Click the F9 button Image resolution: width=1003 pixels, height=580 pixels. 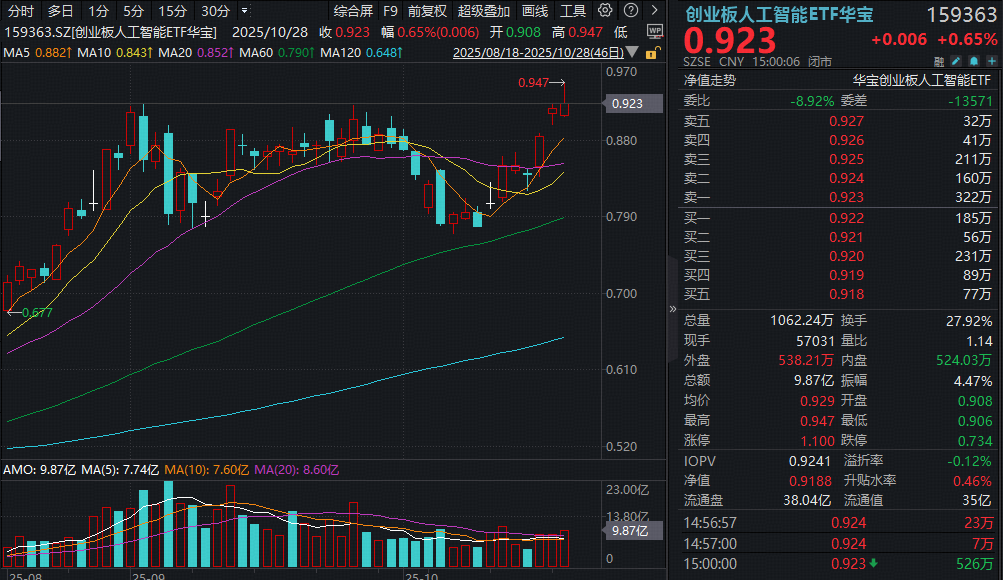[390, 11]
